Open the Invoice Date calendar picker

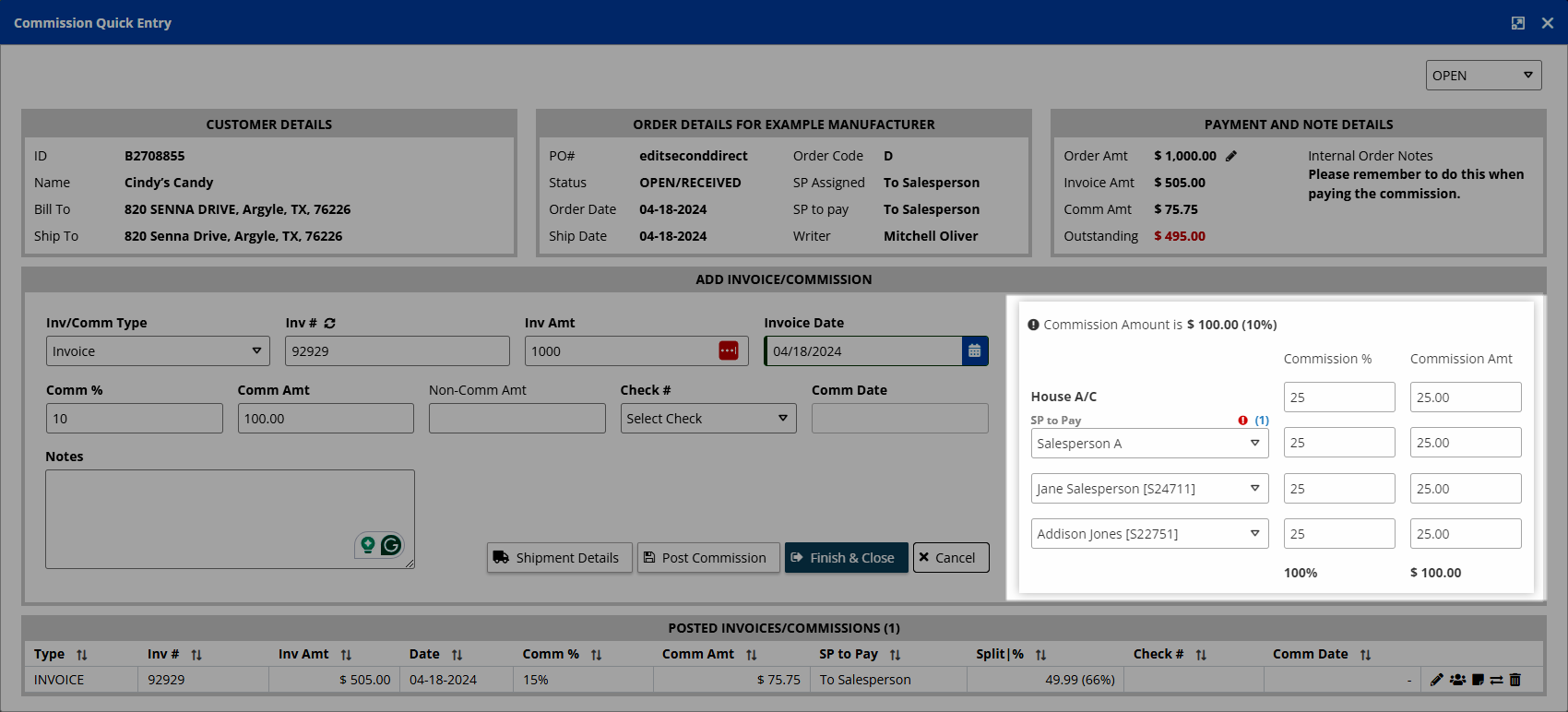click(x=974, y=351)
